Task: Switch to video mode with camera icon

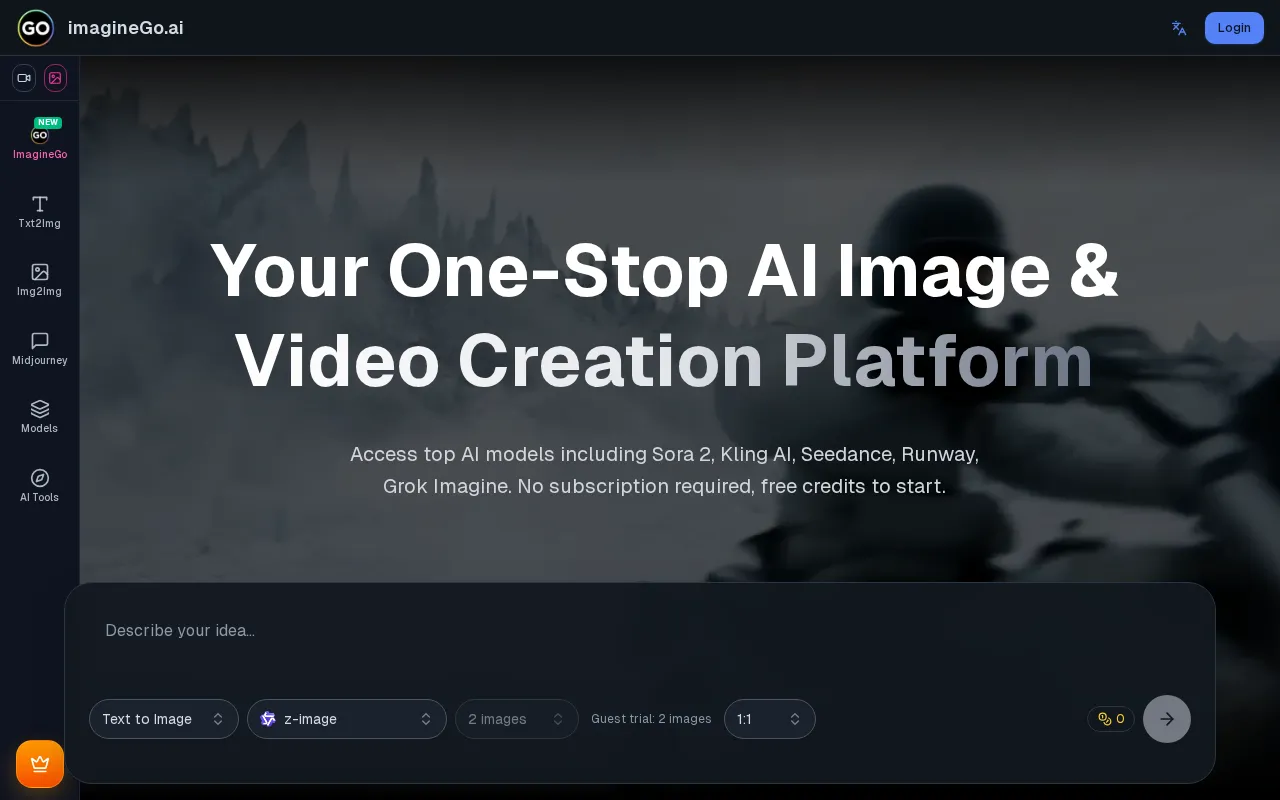Action: [x=24, y=78]
